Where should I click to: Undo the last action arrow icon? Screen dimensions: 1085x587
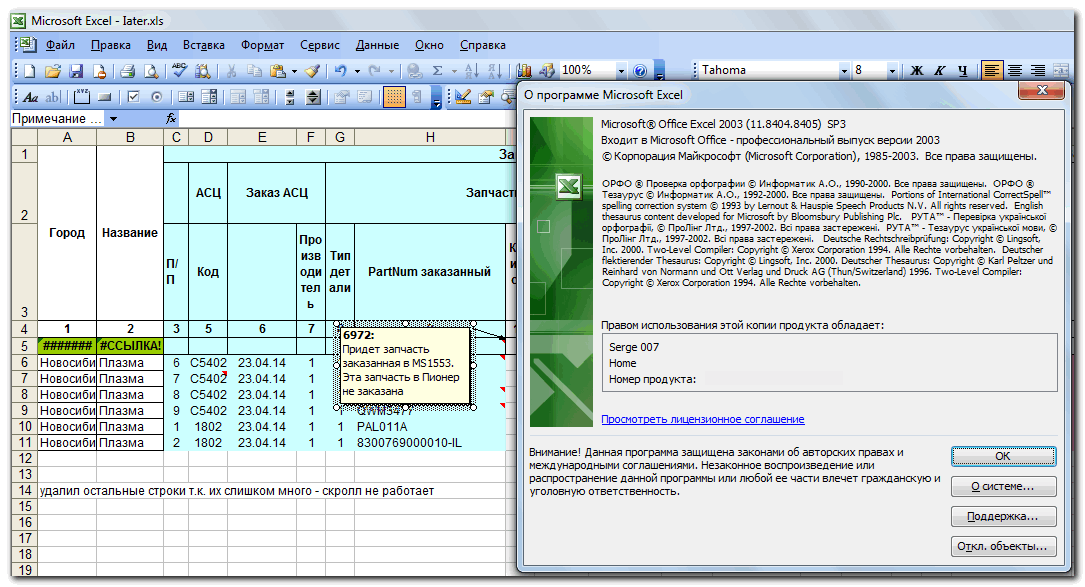click(x=340, y=71)
